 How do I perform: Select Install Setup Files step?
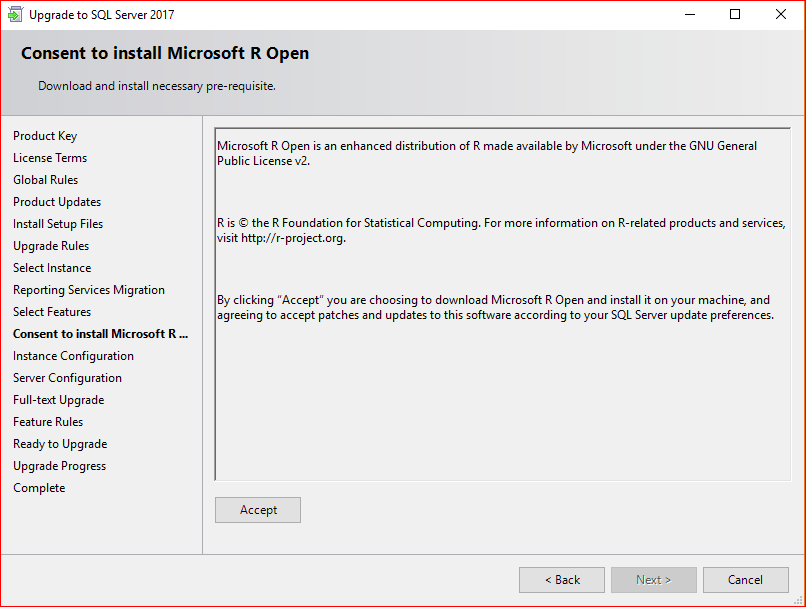tap(58, 224)
